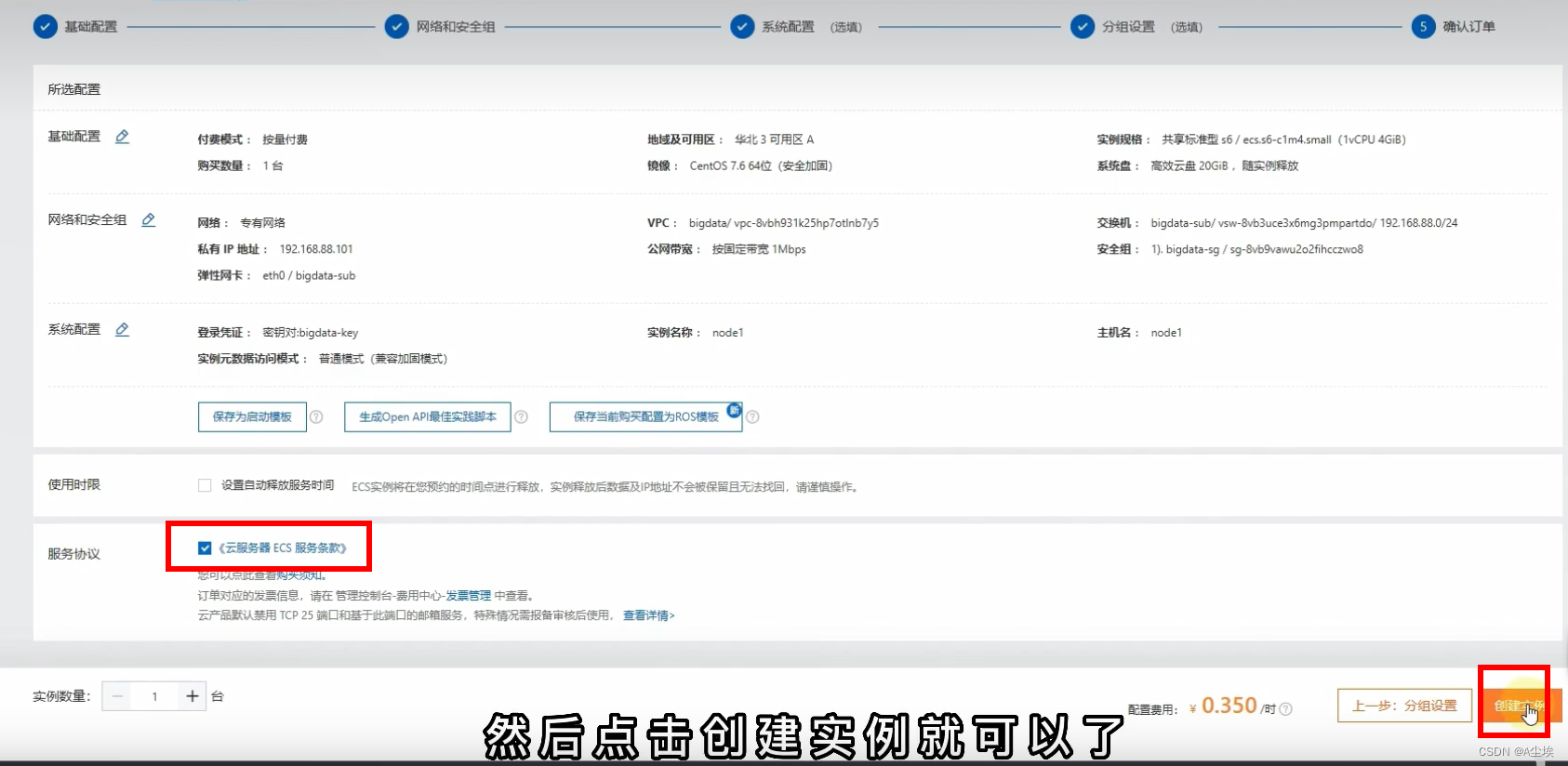The height and width of the screenshot is (766, 1568).
Task: Decrease instance count with minus button
Action: tap(117, 696)
